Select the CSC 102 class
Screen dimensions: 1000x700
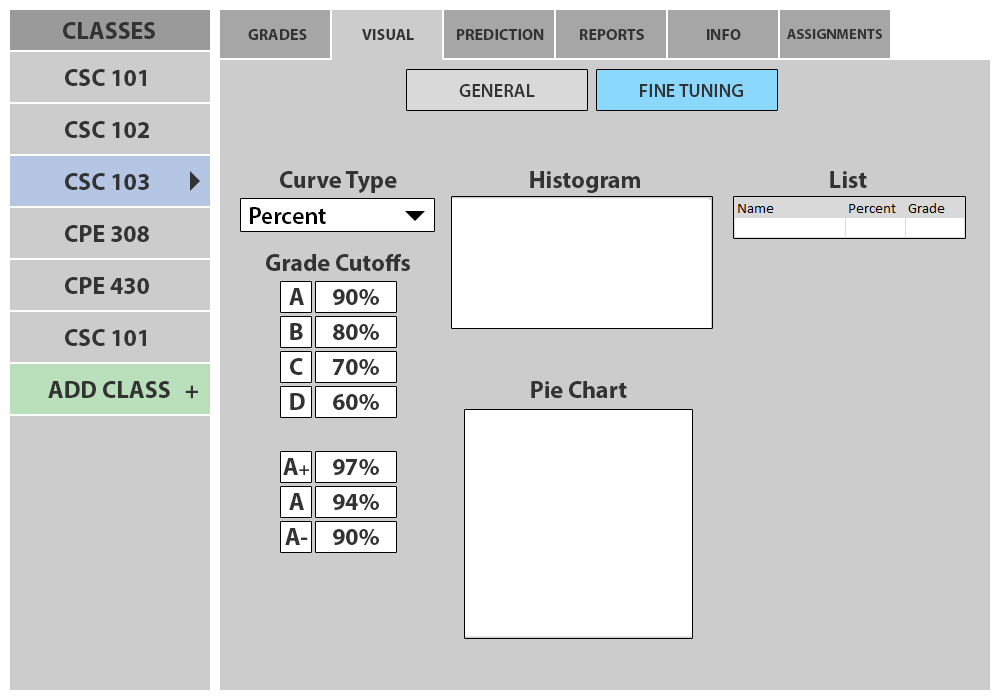point(108,130)
